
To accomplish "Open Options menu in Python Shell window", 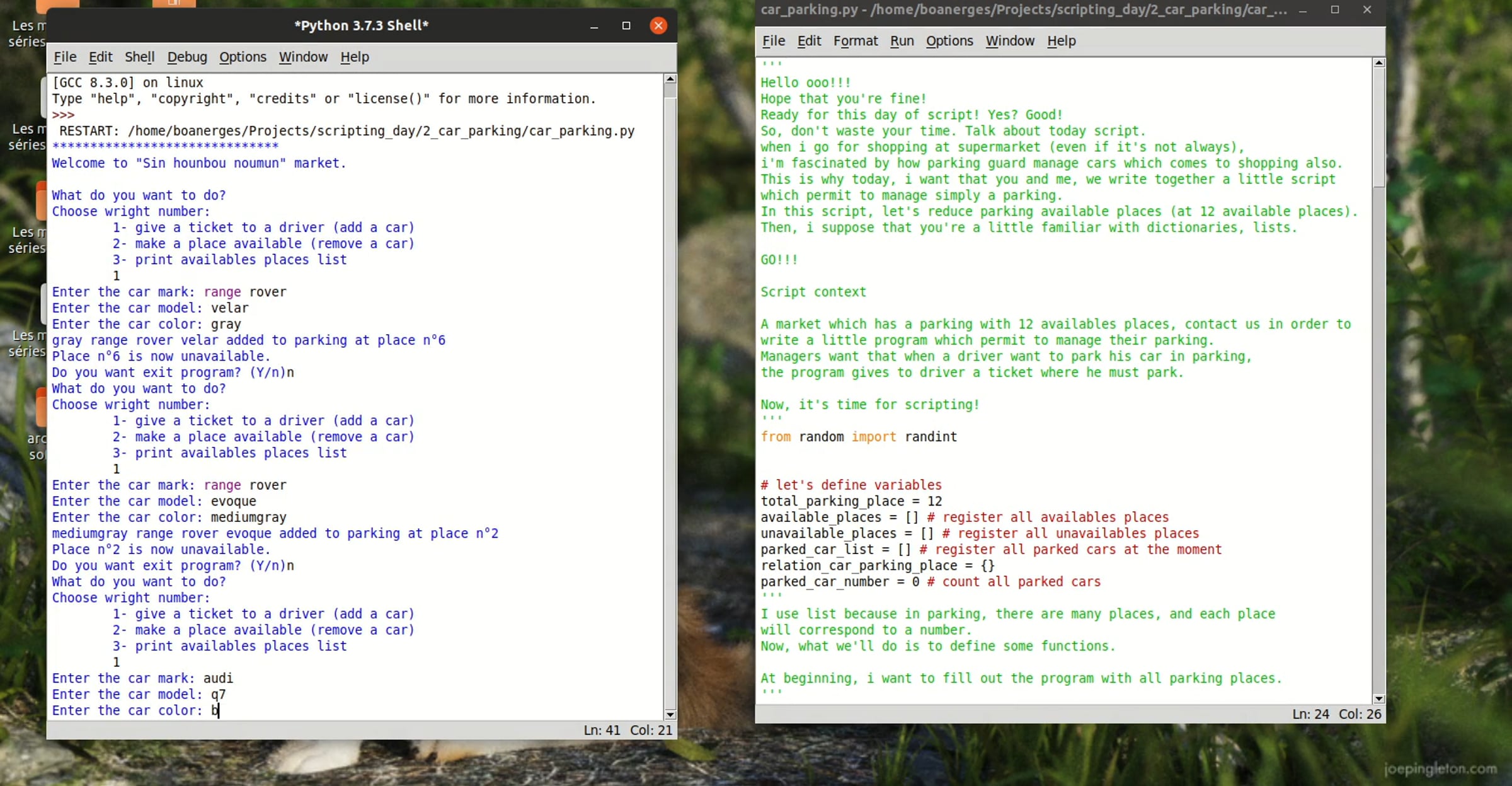I will pyautogui.click(x=243, y=57).
